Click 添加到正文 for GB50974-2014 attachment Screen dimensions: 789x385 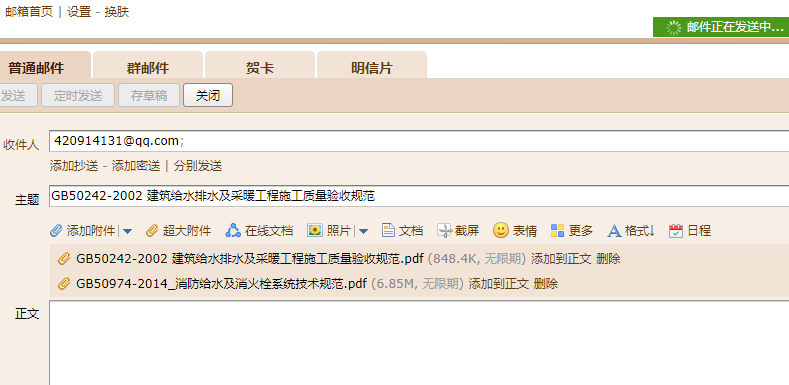(x=499, y=284)
